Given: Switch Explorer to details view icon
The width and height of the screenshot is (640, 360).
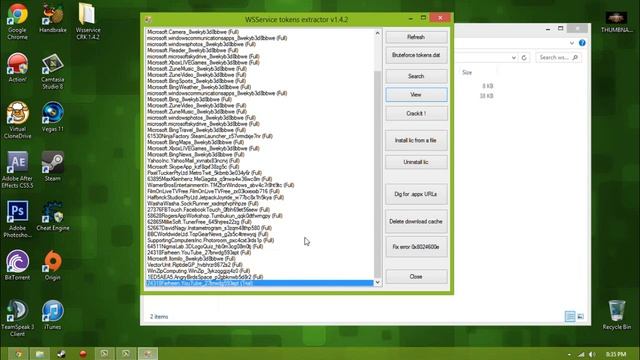Looking at the screenshot, I should [x=570, y=316].
